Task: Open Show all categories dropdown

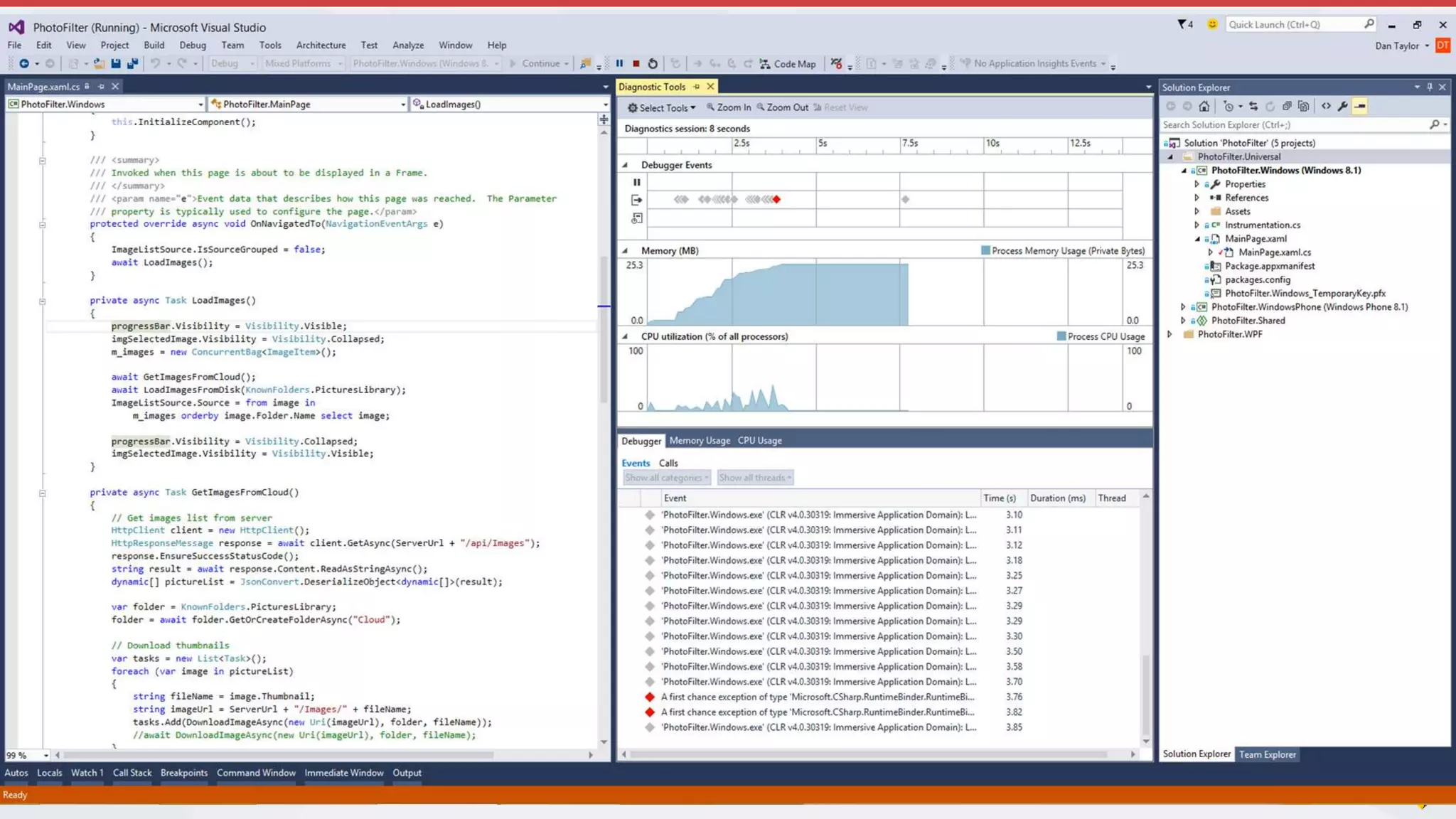Action: coord(667,478)
